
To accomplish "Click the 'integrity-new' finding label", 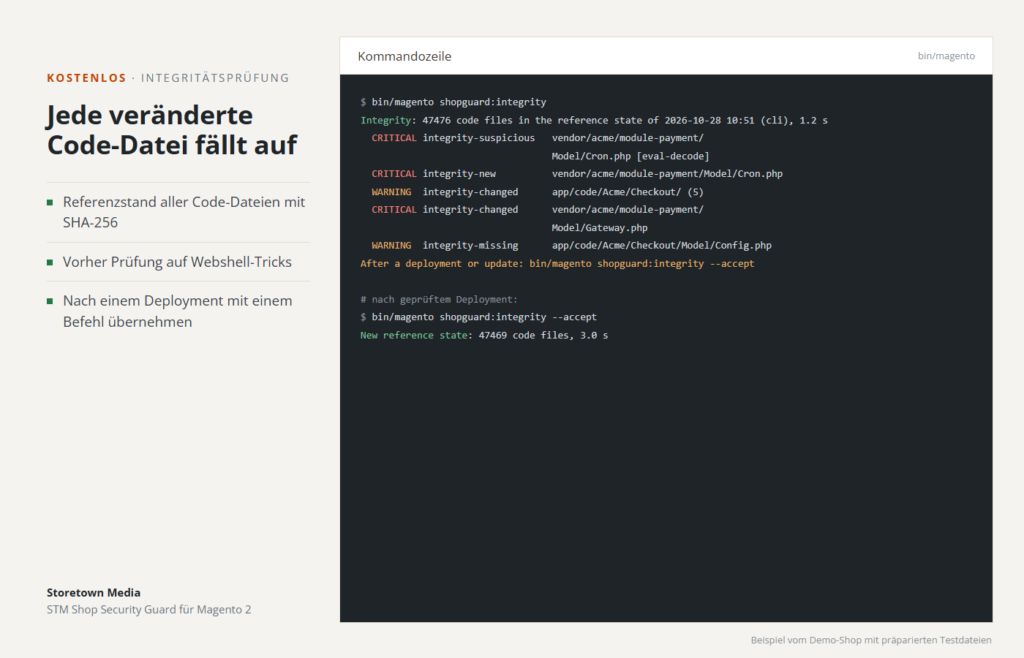I will tap(458, 174).
